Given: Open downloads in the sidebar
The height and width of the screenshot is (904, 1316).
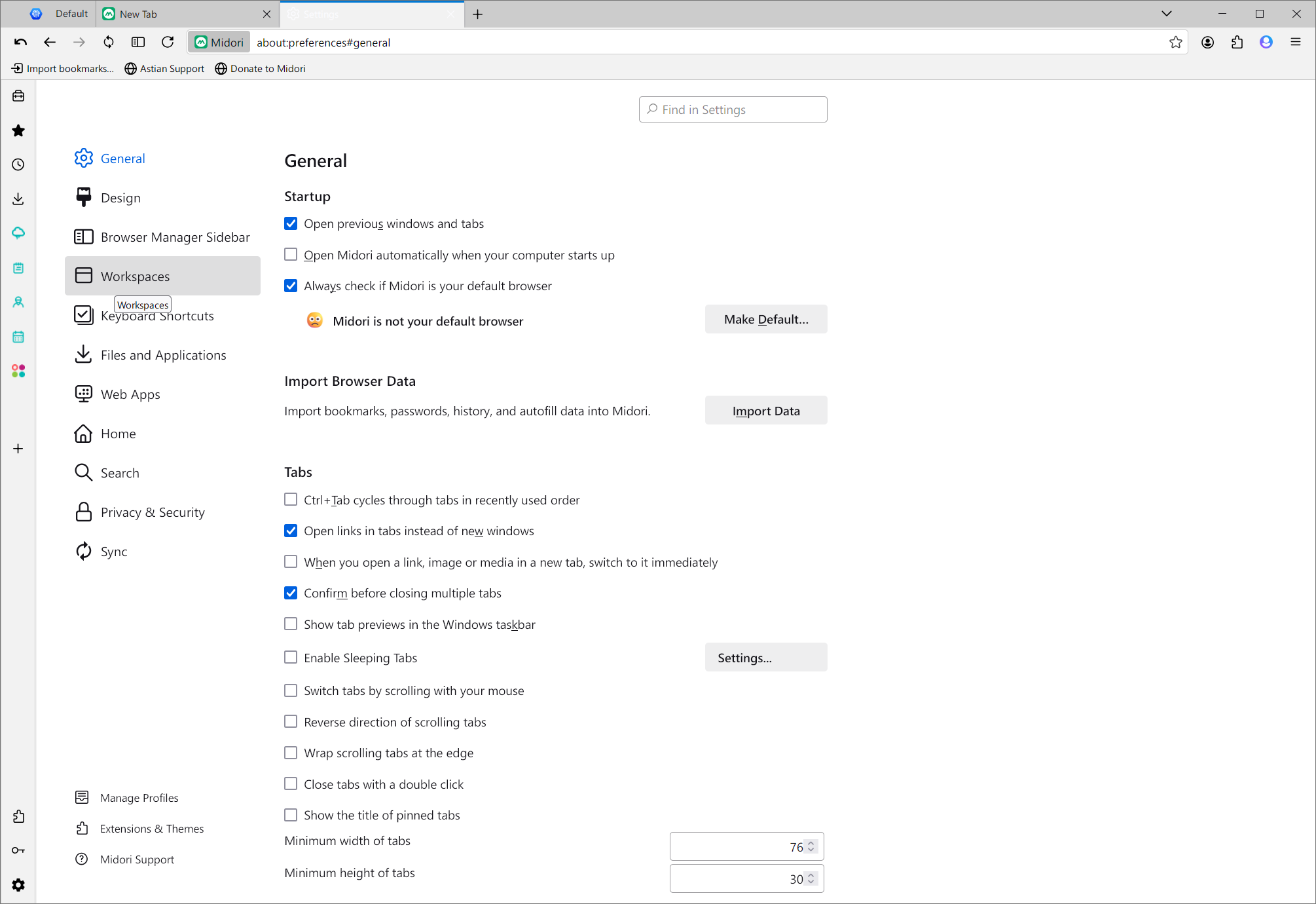Looking at the screenshot, I should [x=18, y=198].
